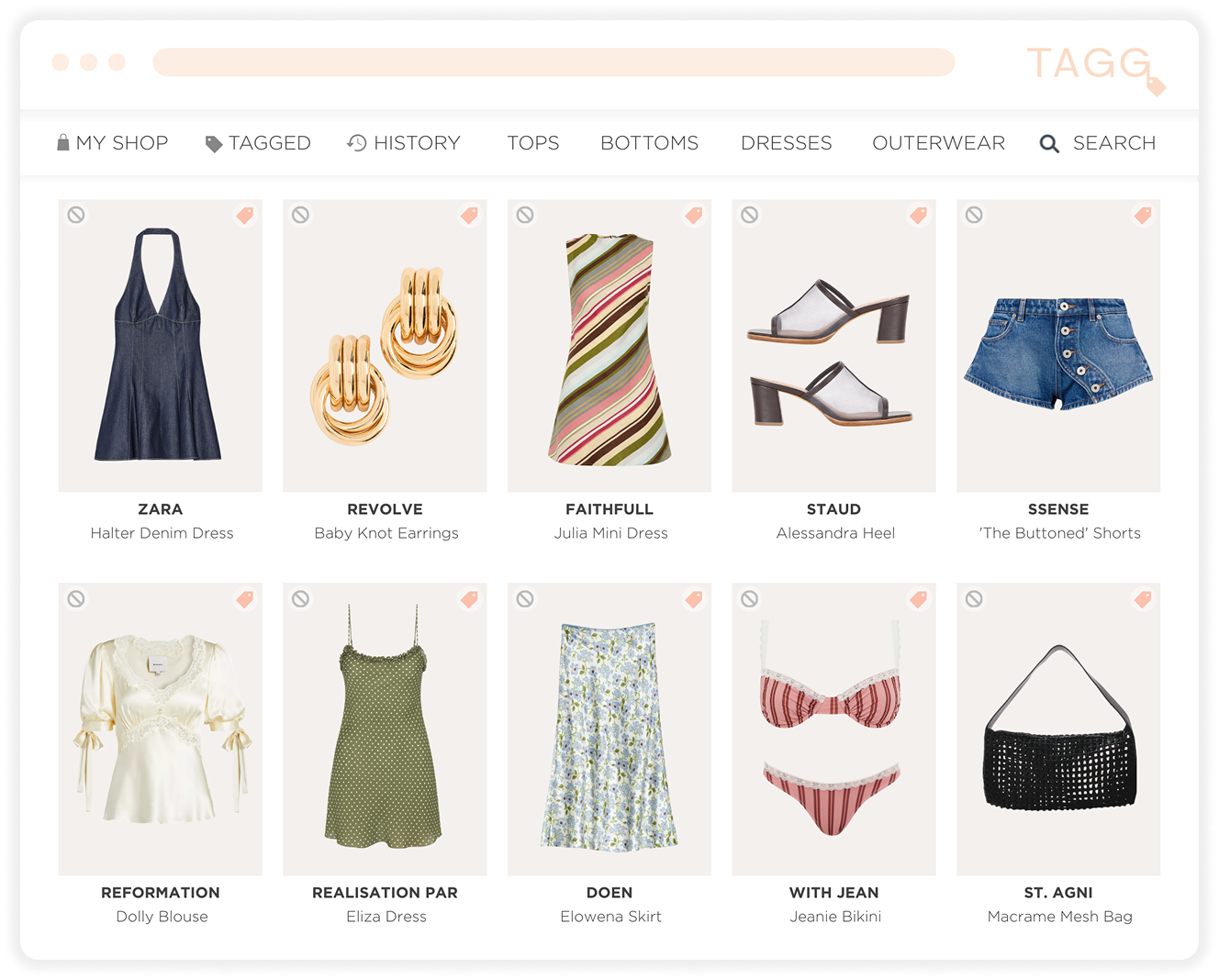Click the REFORMATION brand name

[x=161, y=893]
